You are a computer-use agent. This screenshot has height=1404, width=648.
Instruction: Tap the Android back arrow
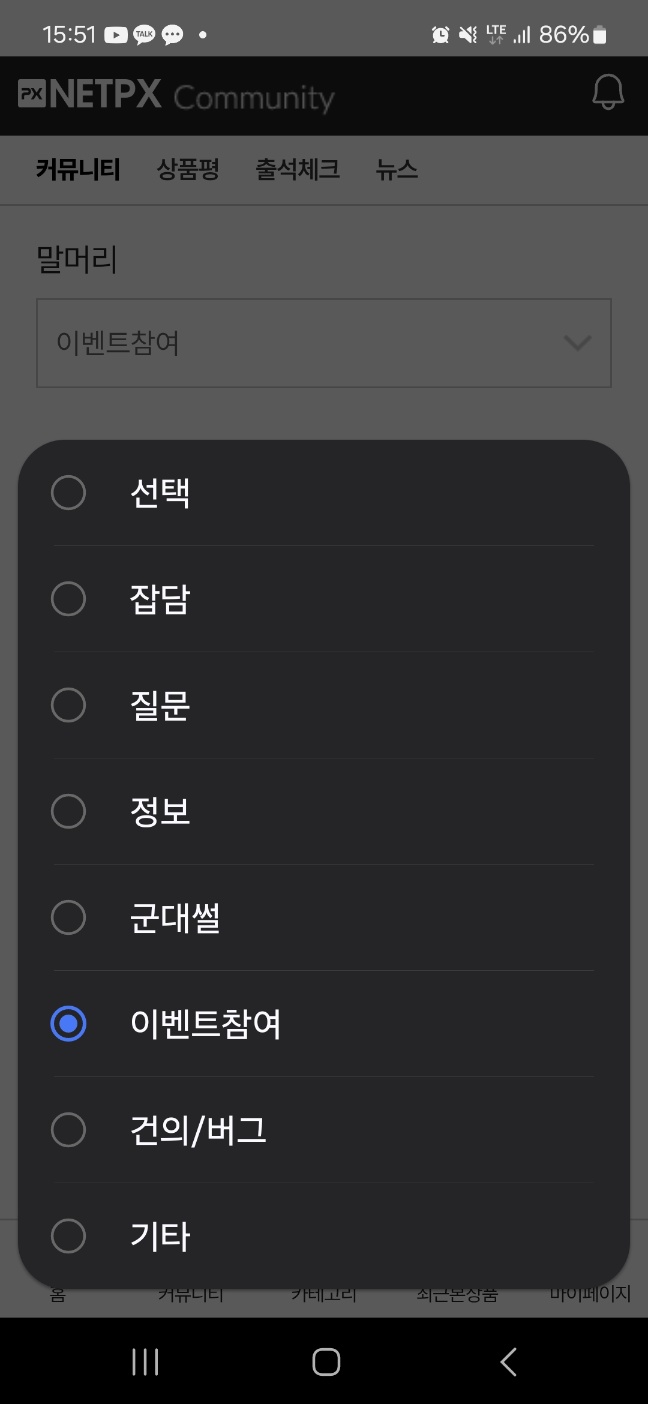508,1361
